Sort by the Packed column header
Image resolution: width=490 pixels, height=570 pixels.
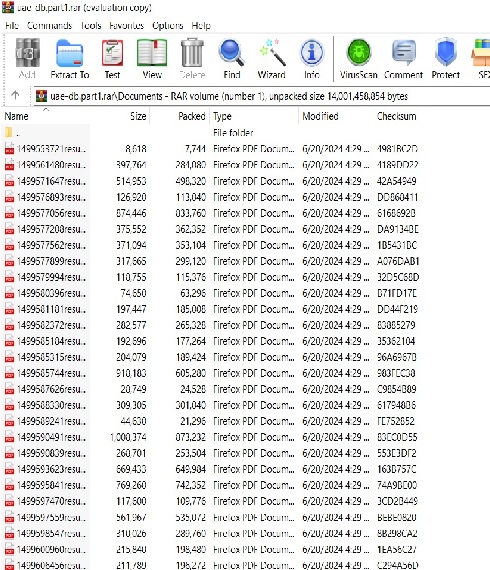(192, 116)
